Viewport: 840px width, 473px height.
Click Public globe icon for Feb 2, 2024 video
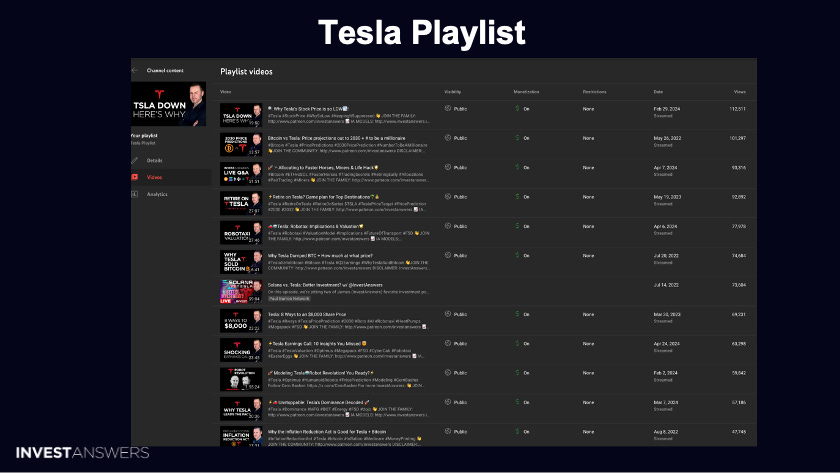tap(448, 372)
